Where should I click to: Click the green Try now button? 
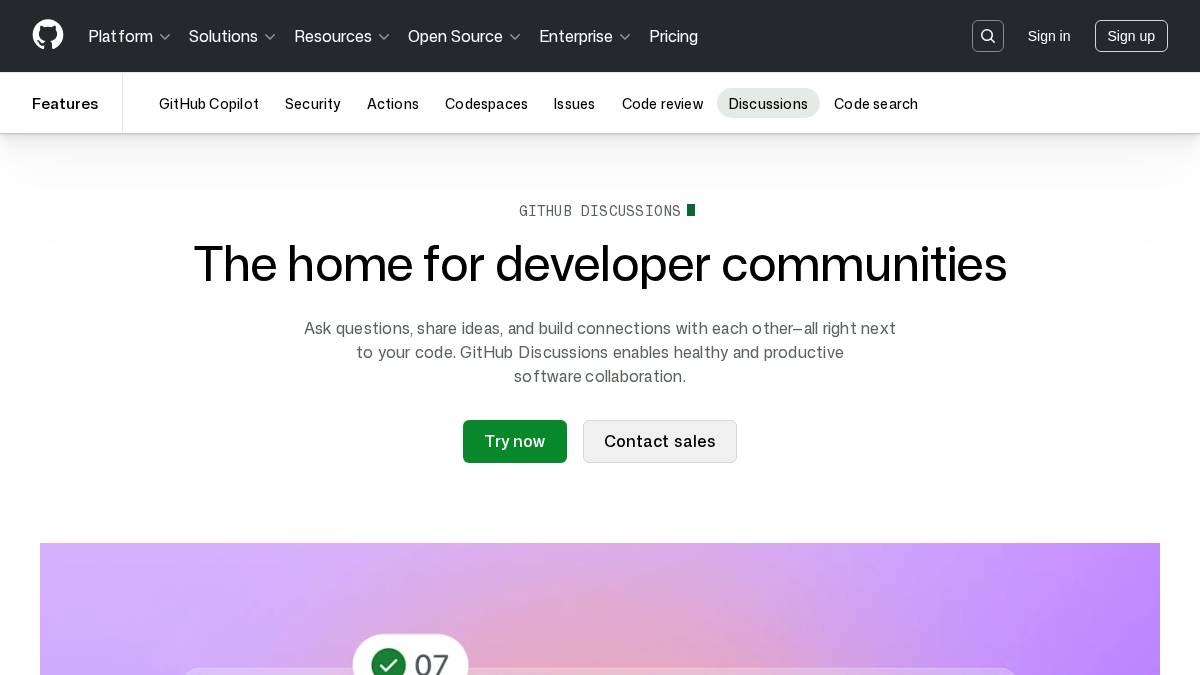[515, 441]
